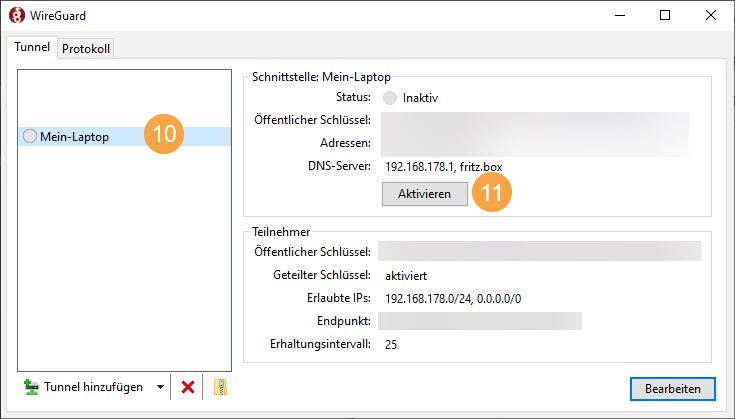Open tunnel editor via Bearbeiten button
The height and width of the screenshot is (419, 735).
673,389
